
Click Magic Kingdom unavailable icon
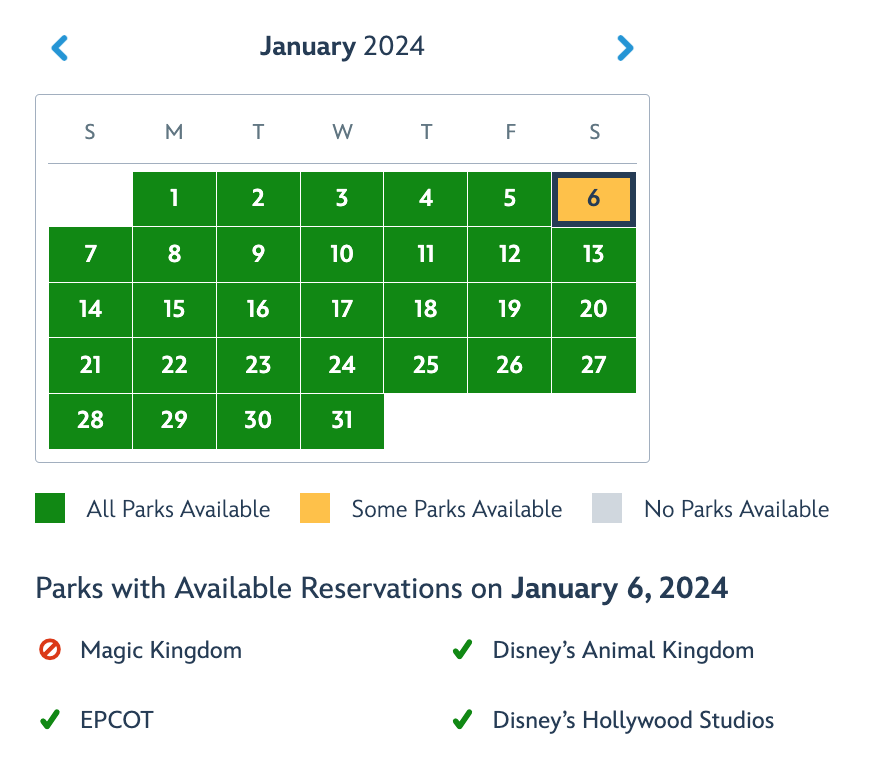(49, 651)
